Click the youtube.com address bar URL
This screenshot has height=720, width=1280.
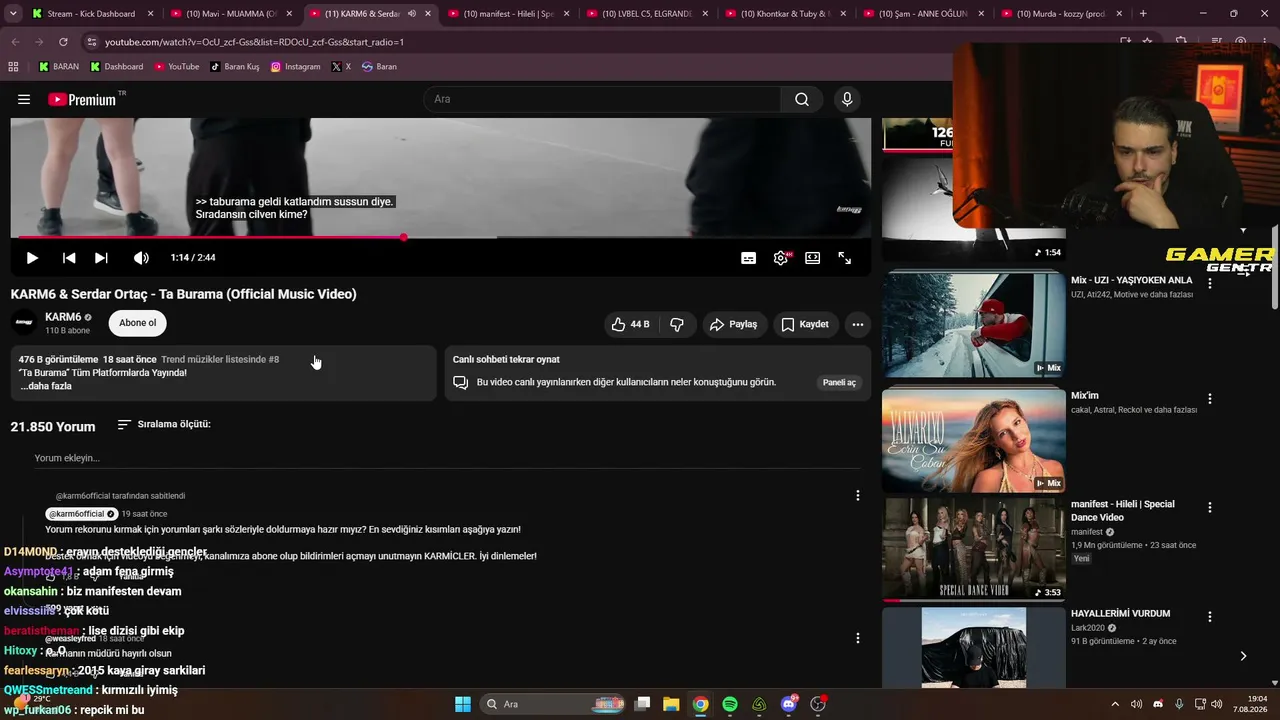(x=255, y=42)
